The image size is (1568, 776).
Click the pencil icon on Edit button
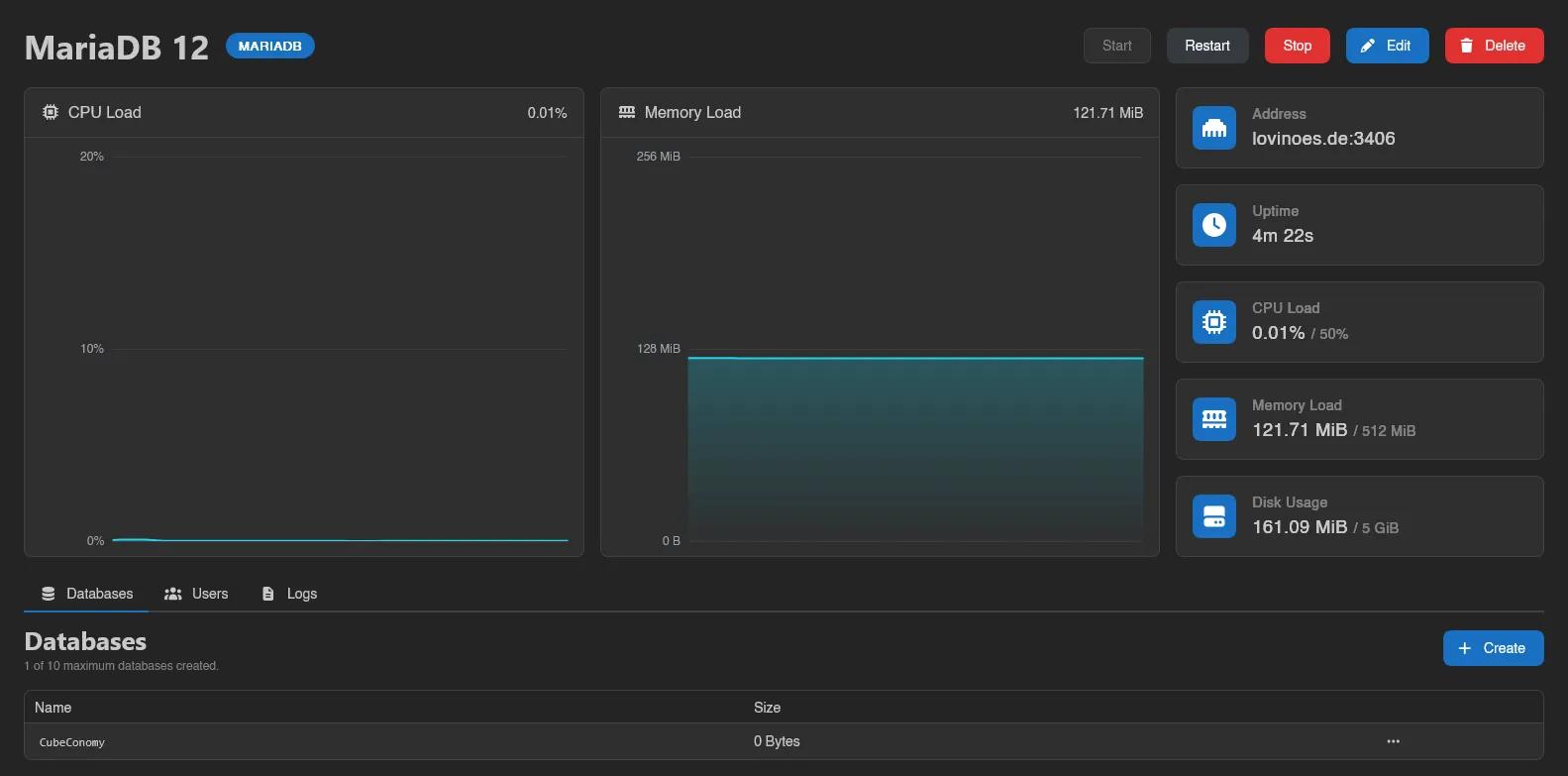pyautogui.click(x=1368, y=46)
